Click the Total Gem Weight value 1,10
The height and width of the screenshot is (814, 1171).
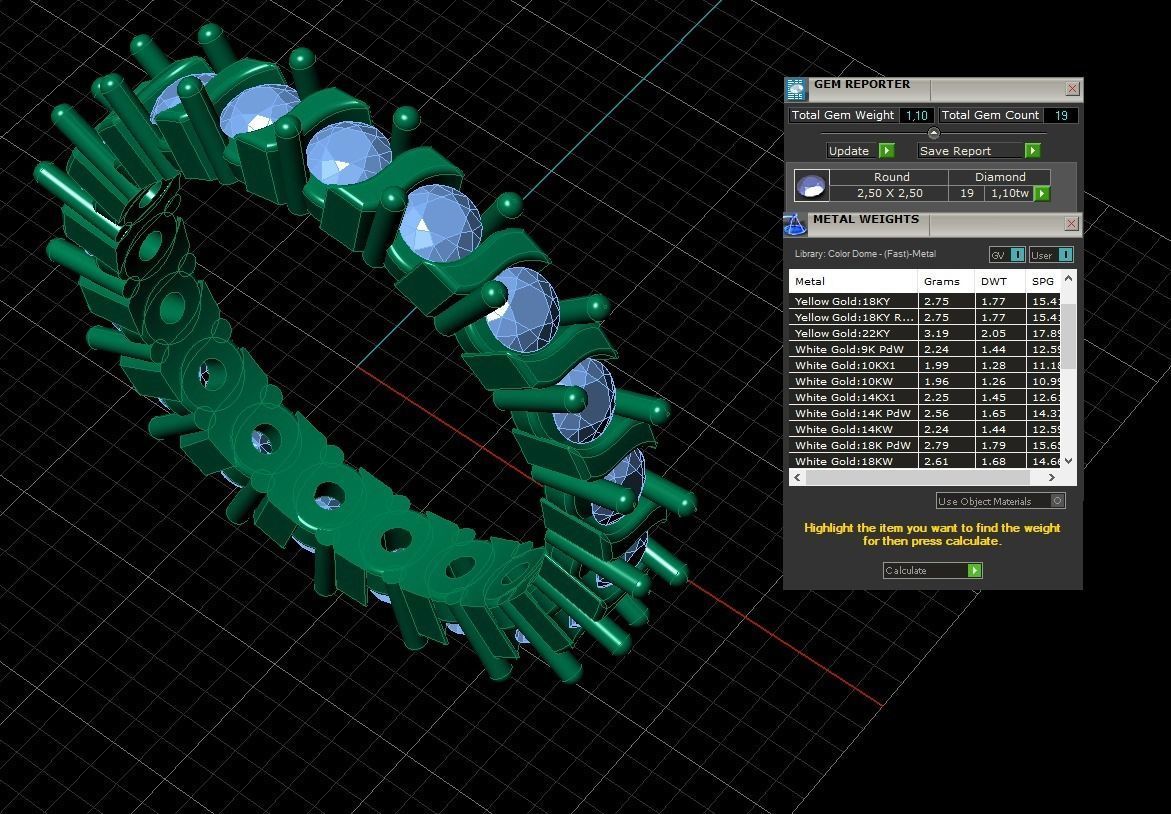916,115
